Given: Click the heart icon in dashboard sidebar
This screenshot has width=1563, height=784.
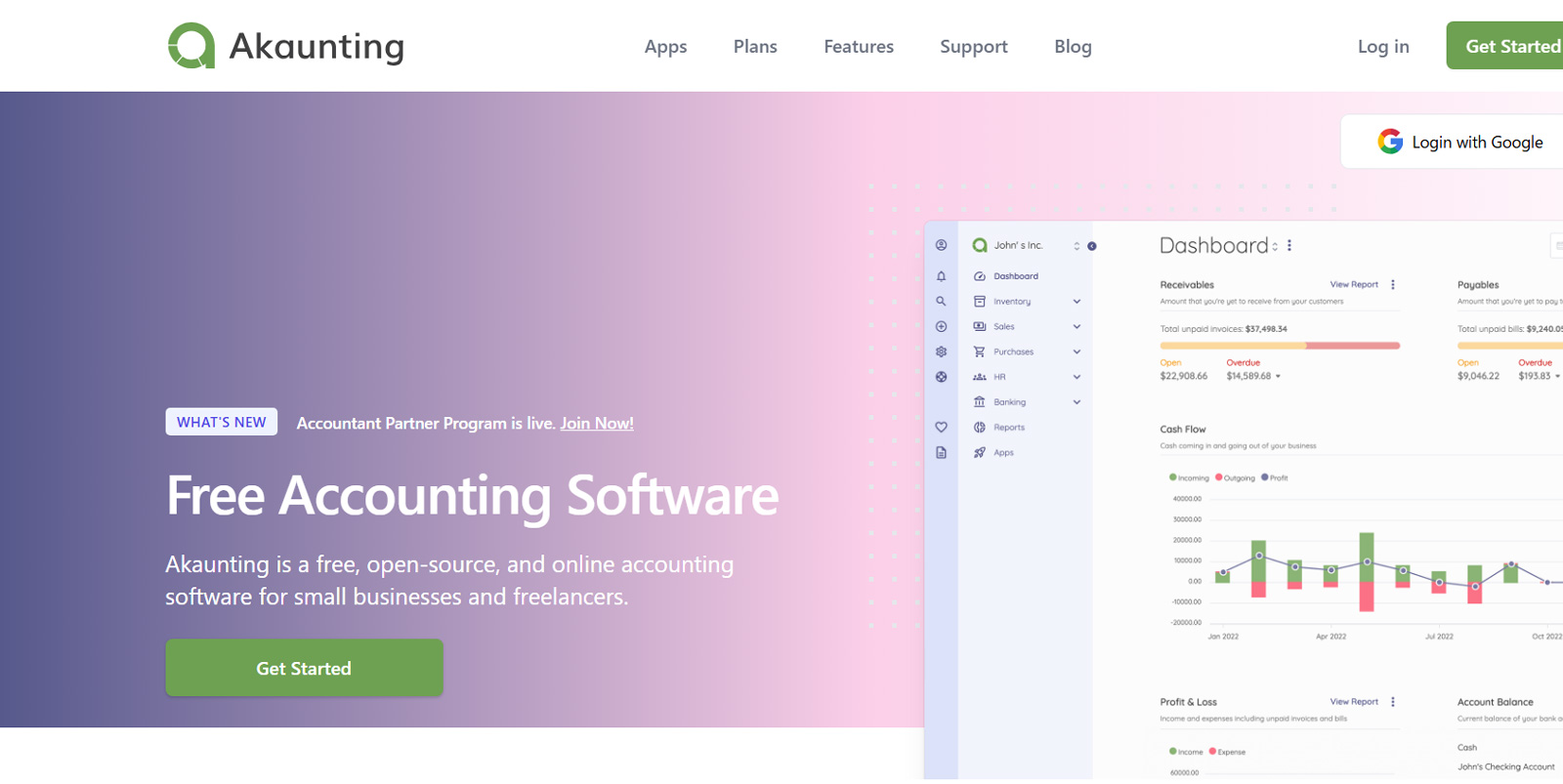Looking at the screenshot, I should coord(941,428).
